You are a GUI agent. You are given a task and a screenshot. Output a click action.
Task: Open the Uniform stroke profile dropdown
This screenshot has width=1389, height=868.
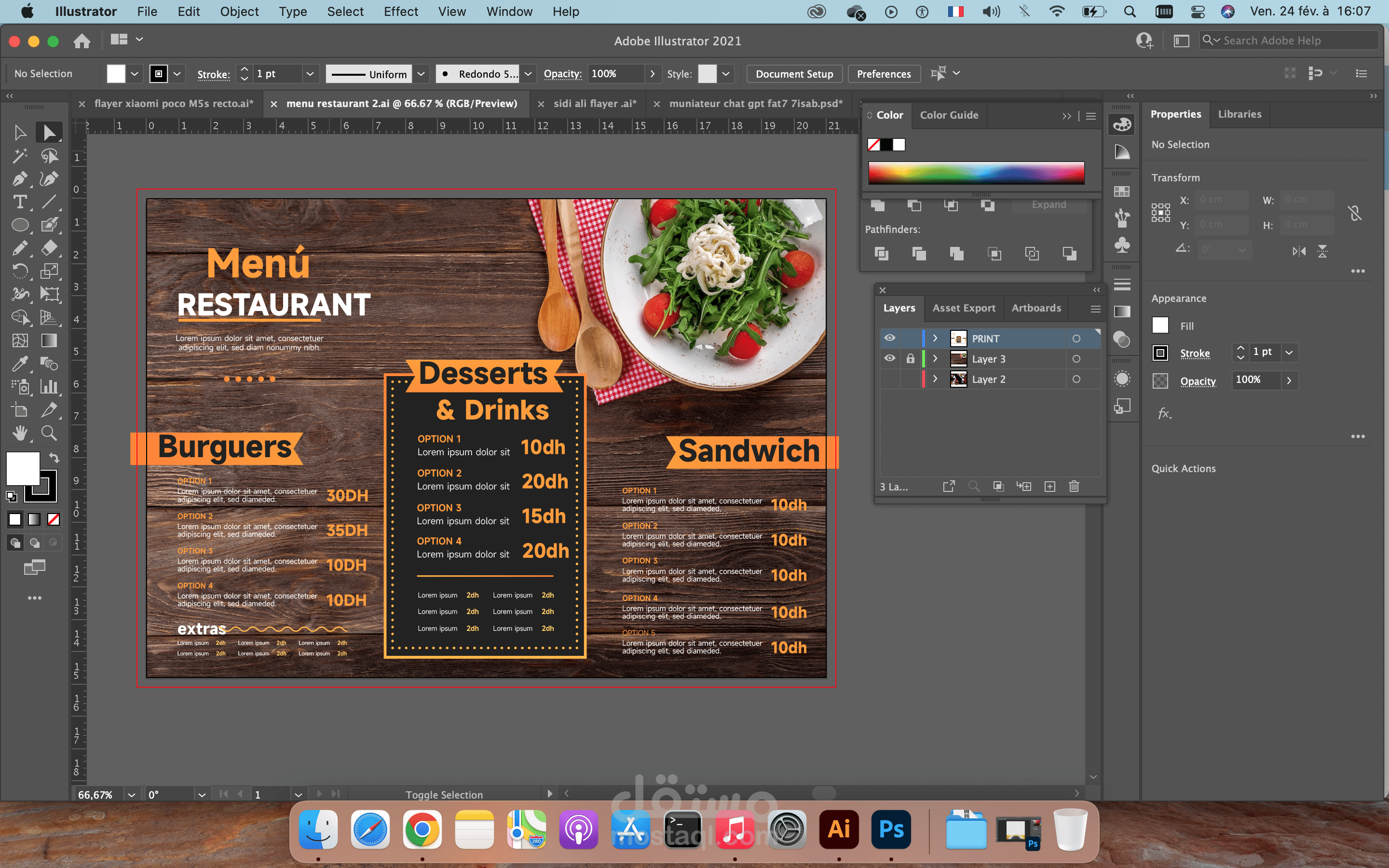click(x=422, y=74)
